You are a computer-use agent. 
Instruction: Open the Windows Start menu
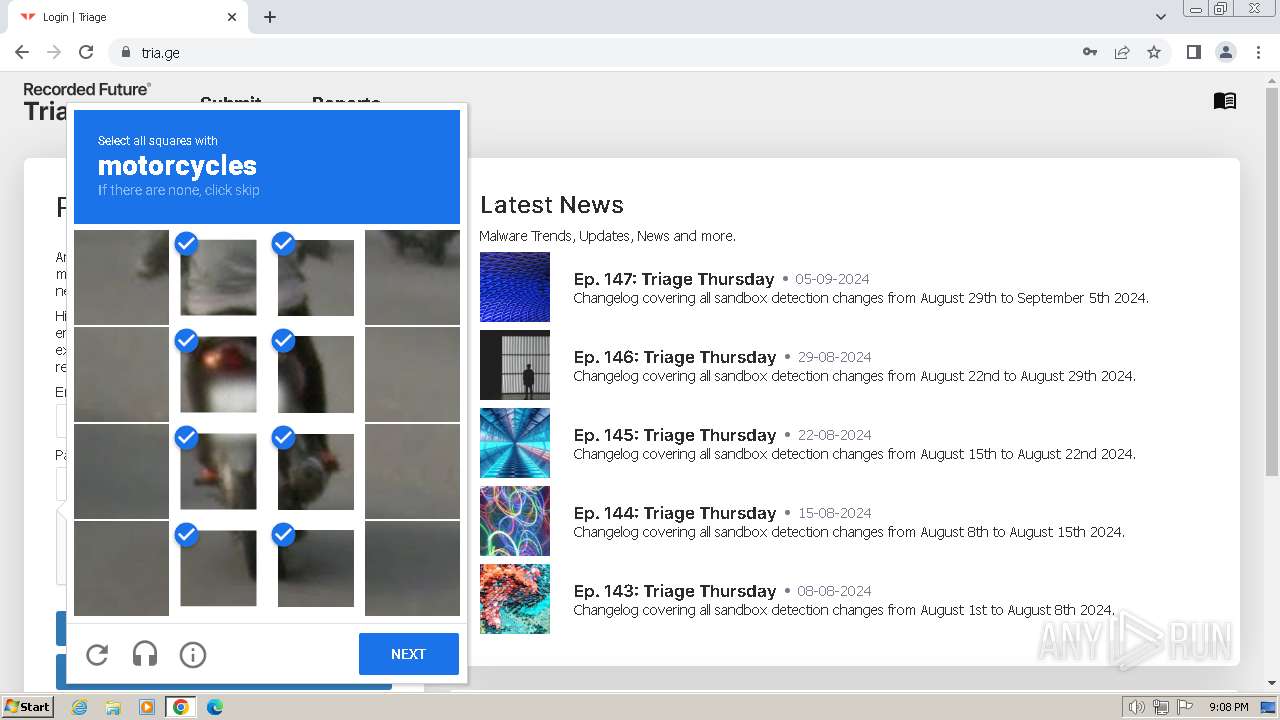coord(27,707)
